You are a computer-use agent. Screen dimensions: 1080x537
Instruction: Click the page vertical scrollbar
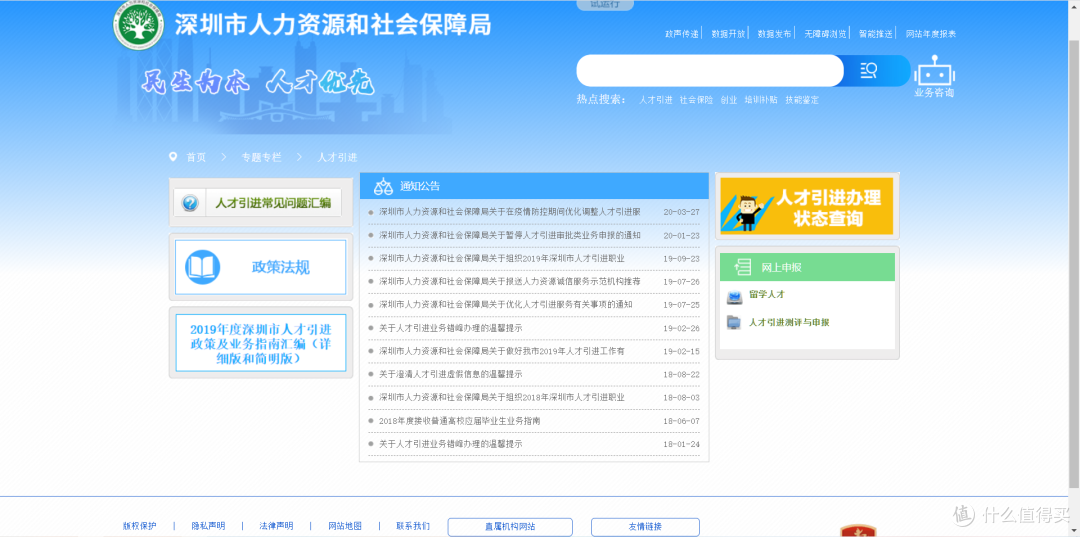click(1074, 262)
